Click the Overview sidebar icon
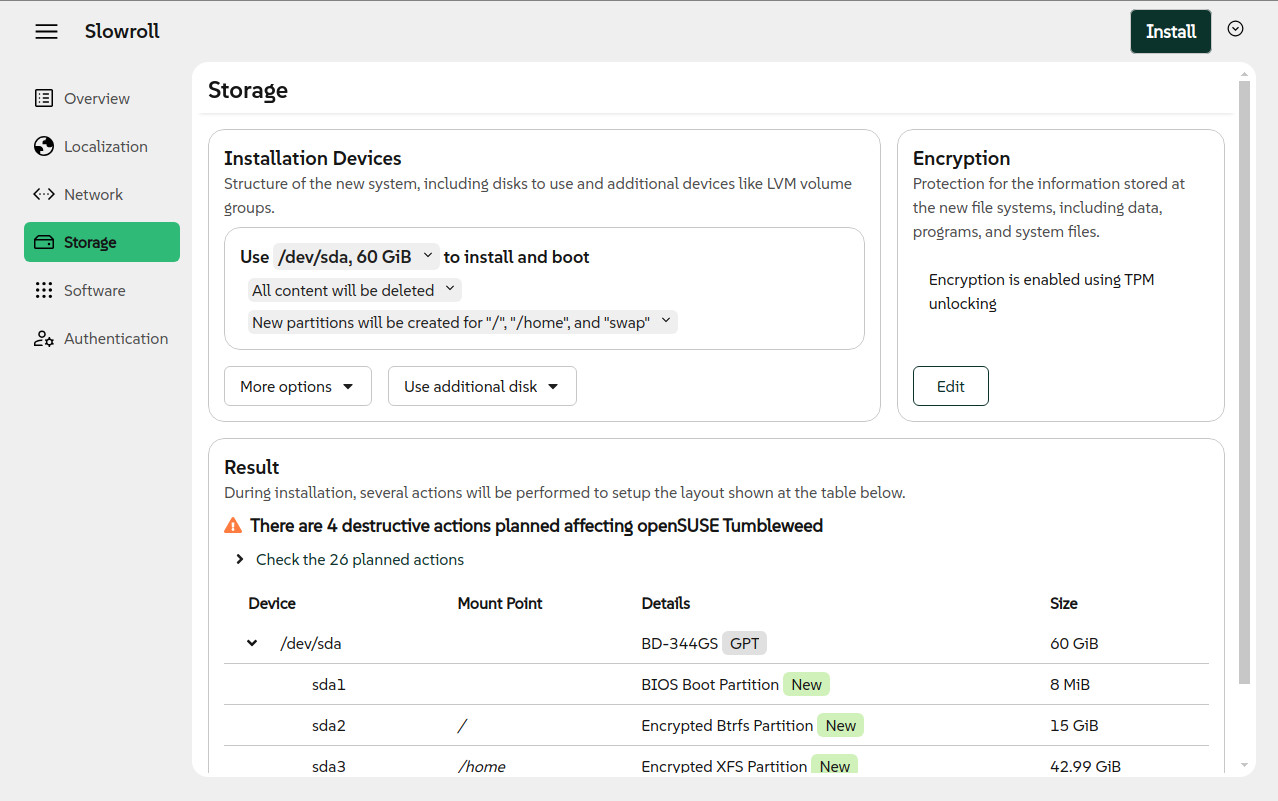Viewport: 1278px width, 801px height. point(44,98)
